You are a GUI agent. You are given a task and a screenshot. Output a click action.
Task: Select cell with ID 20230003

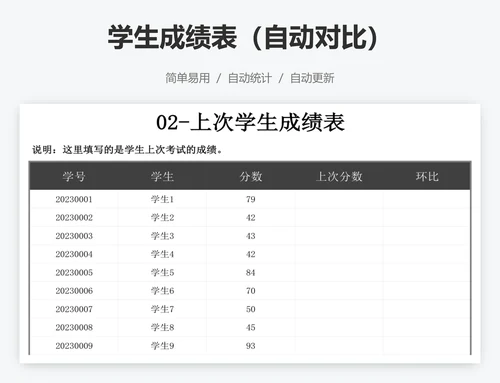(74, 236)
